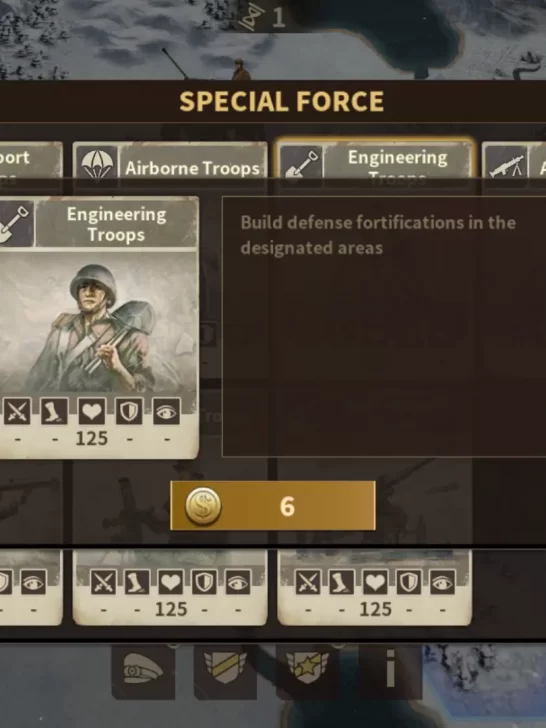Click the Engineering Troops card title
This screenshot has width=546, height=728.
[x=116, y=224]
